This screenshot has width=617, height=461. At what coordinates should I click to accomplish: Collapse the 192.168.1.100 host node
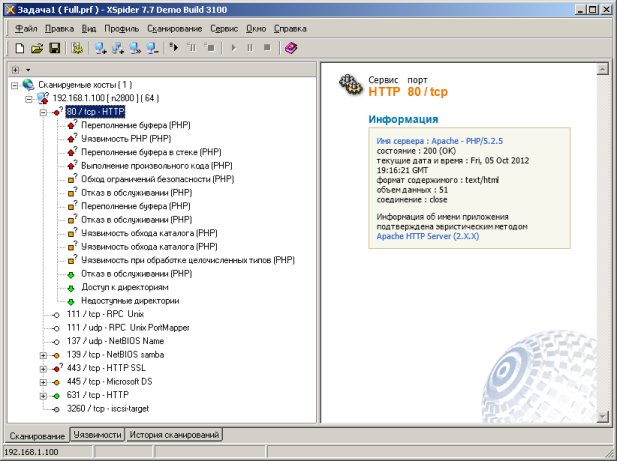29,99
